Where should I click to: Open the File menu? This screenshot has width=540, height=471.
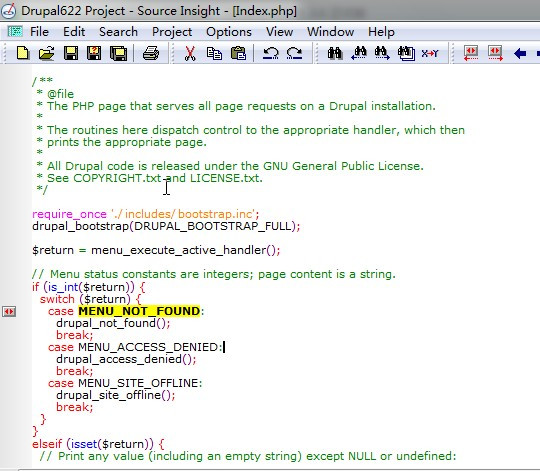tap(39, 32)
